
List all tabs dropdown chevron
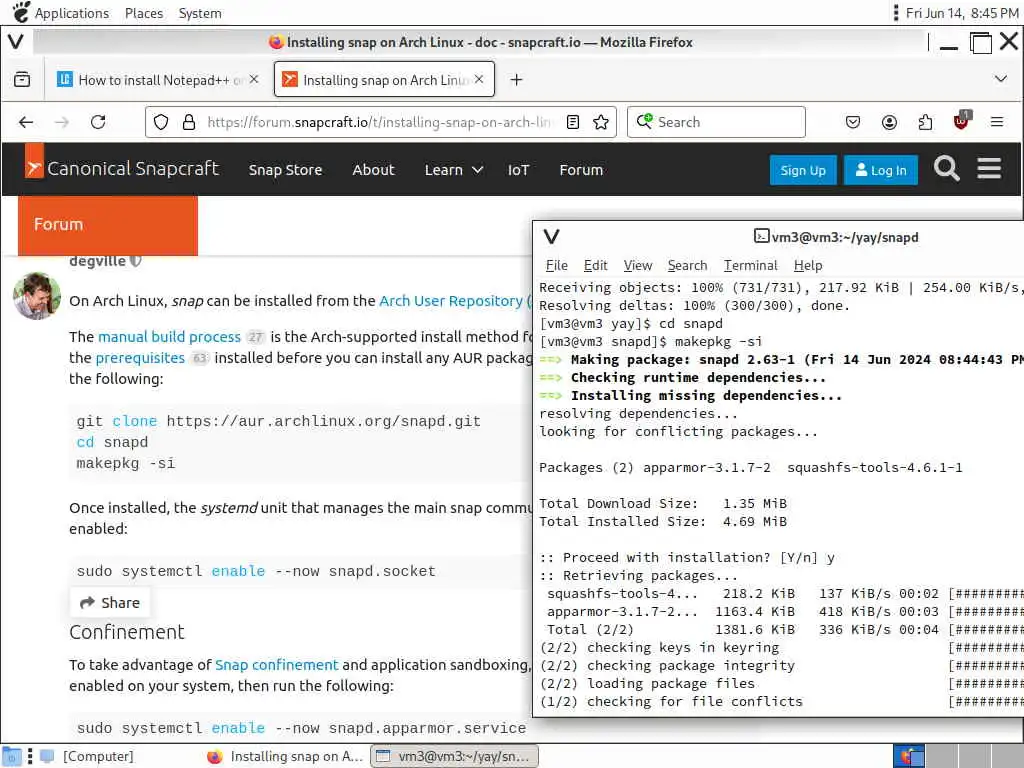point(1000,79)
